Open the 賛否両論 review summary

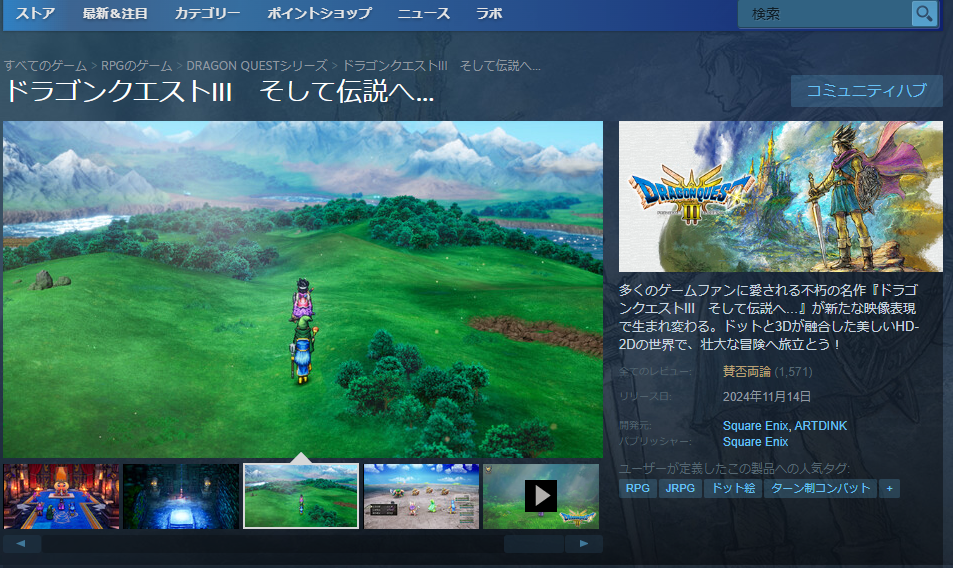pos(746,372)
